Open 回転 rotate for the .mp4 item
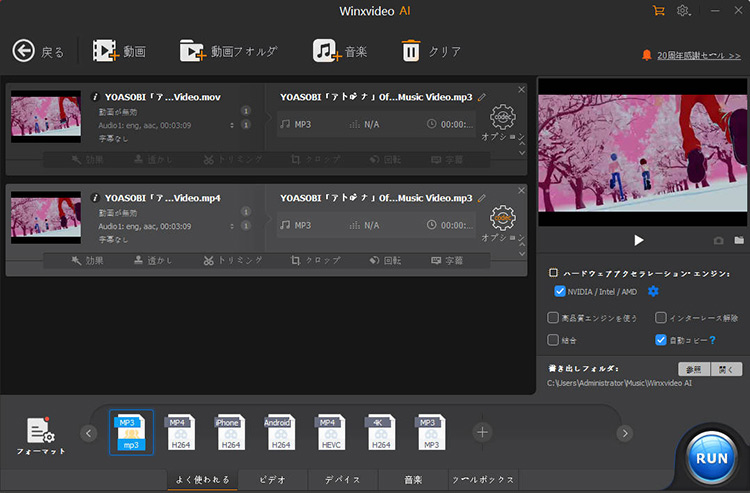750x493 pixels. tap(385, 261)
